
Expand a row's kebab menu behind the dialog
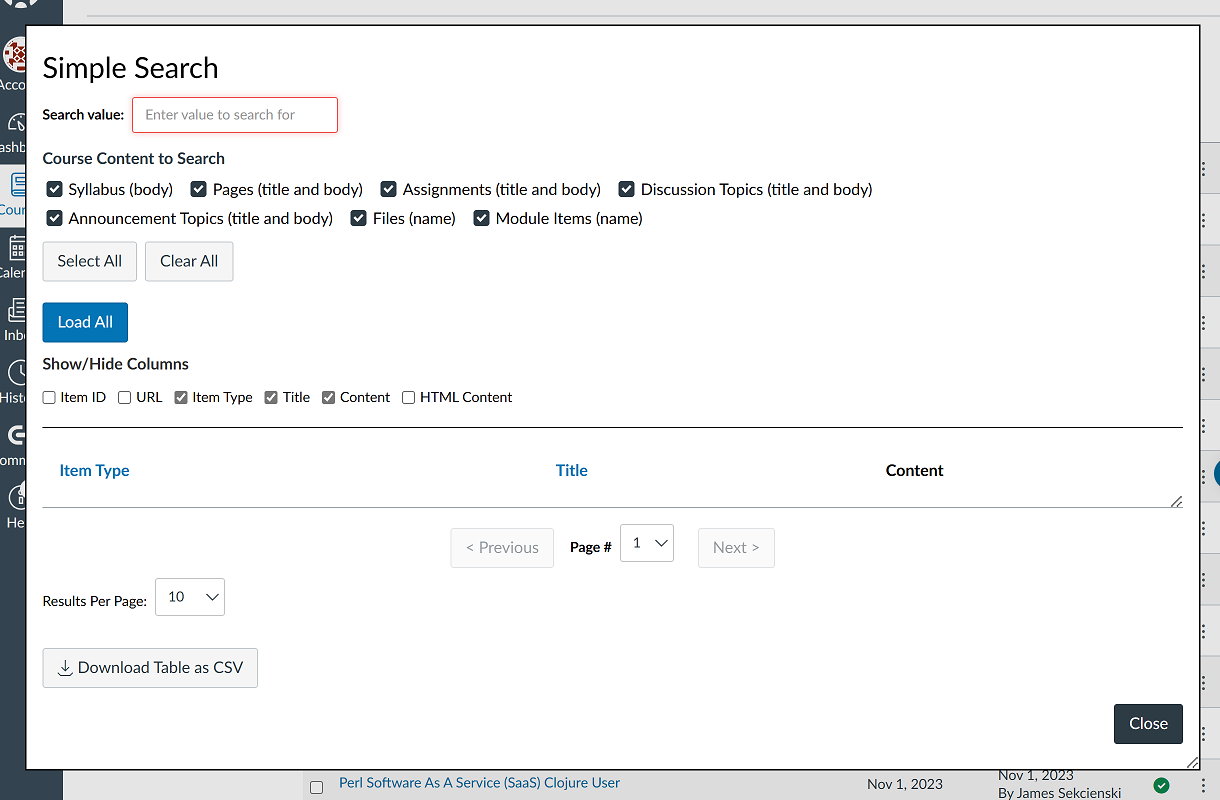pos(1204,168)
